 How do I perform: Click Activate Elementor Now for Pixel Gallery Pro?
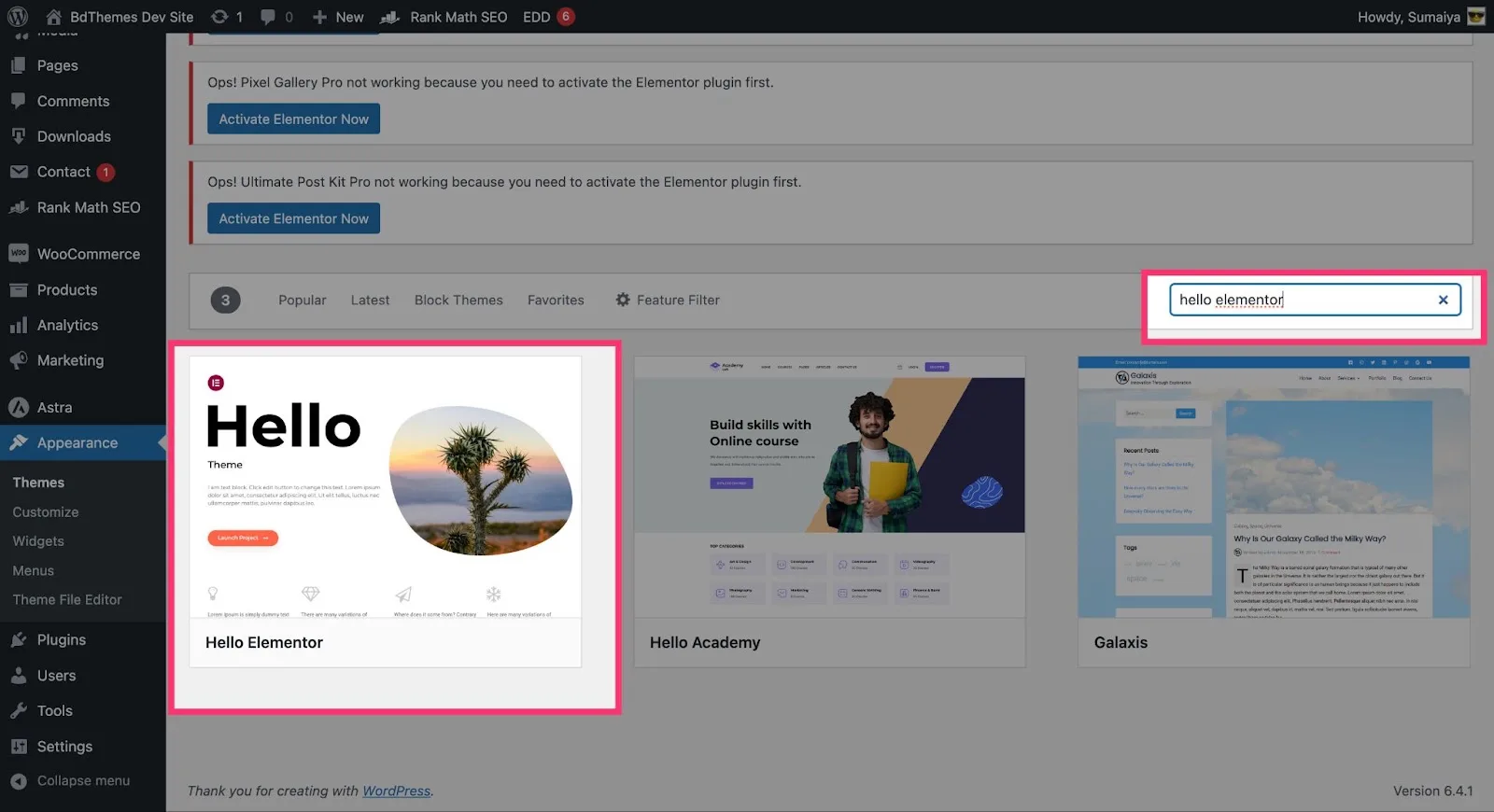point(293,119)
